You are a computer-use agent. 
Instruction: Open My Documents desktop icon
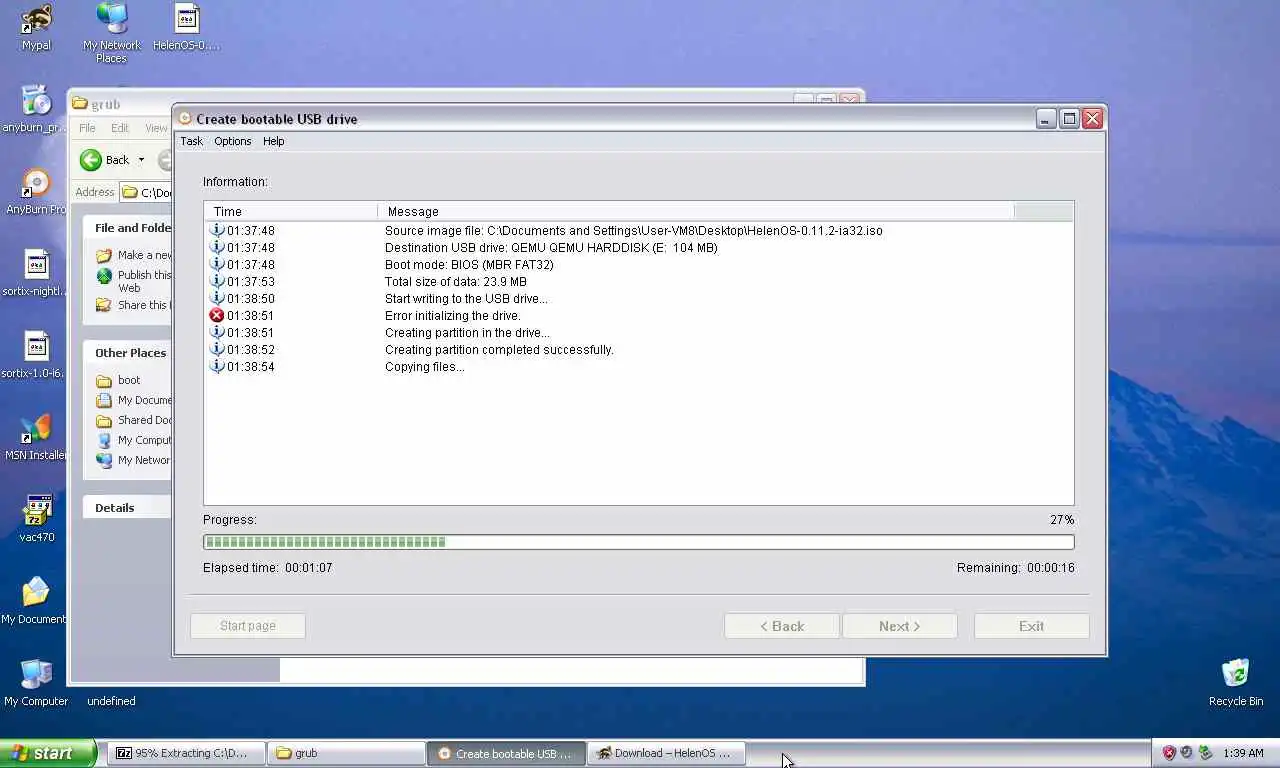pyautogui.click(x=35, y=601)
